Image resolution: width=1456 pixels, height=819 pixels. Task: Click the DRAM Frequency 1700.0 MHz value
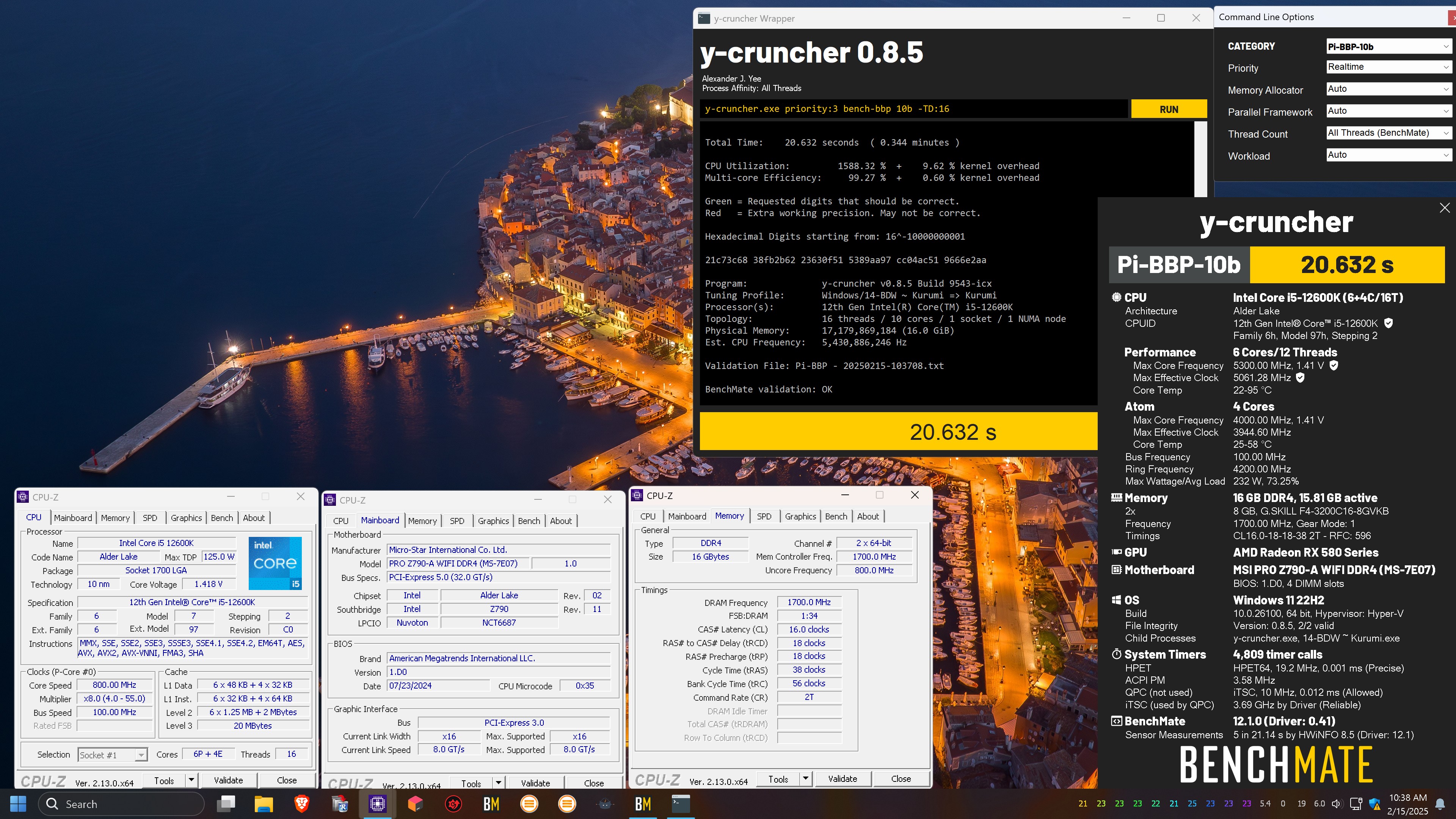point(809,602)
